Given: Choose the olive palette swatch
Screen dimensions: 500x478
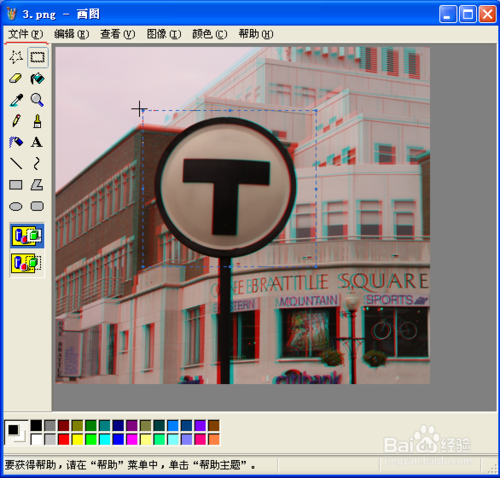Looking at the screenshot, I should tap(77, 426).
